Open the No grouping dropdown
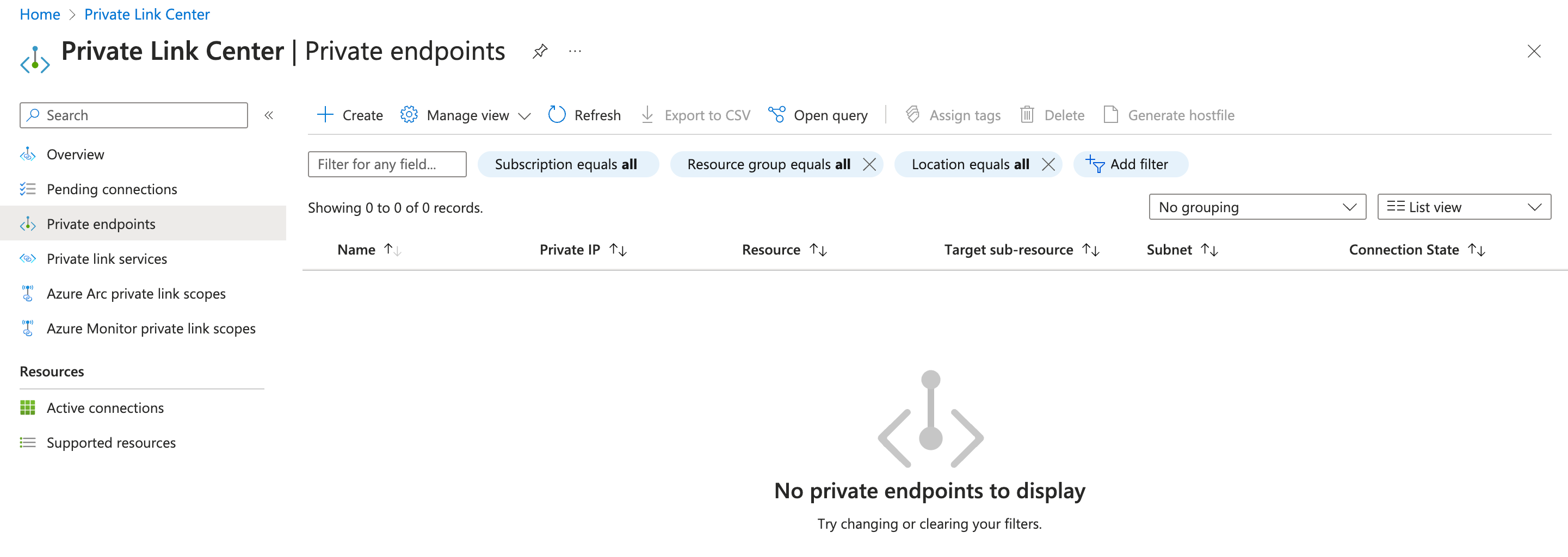This screenshot has height=557, width=1568. click(x=1257, y=207)
